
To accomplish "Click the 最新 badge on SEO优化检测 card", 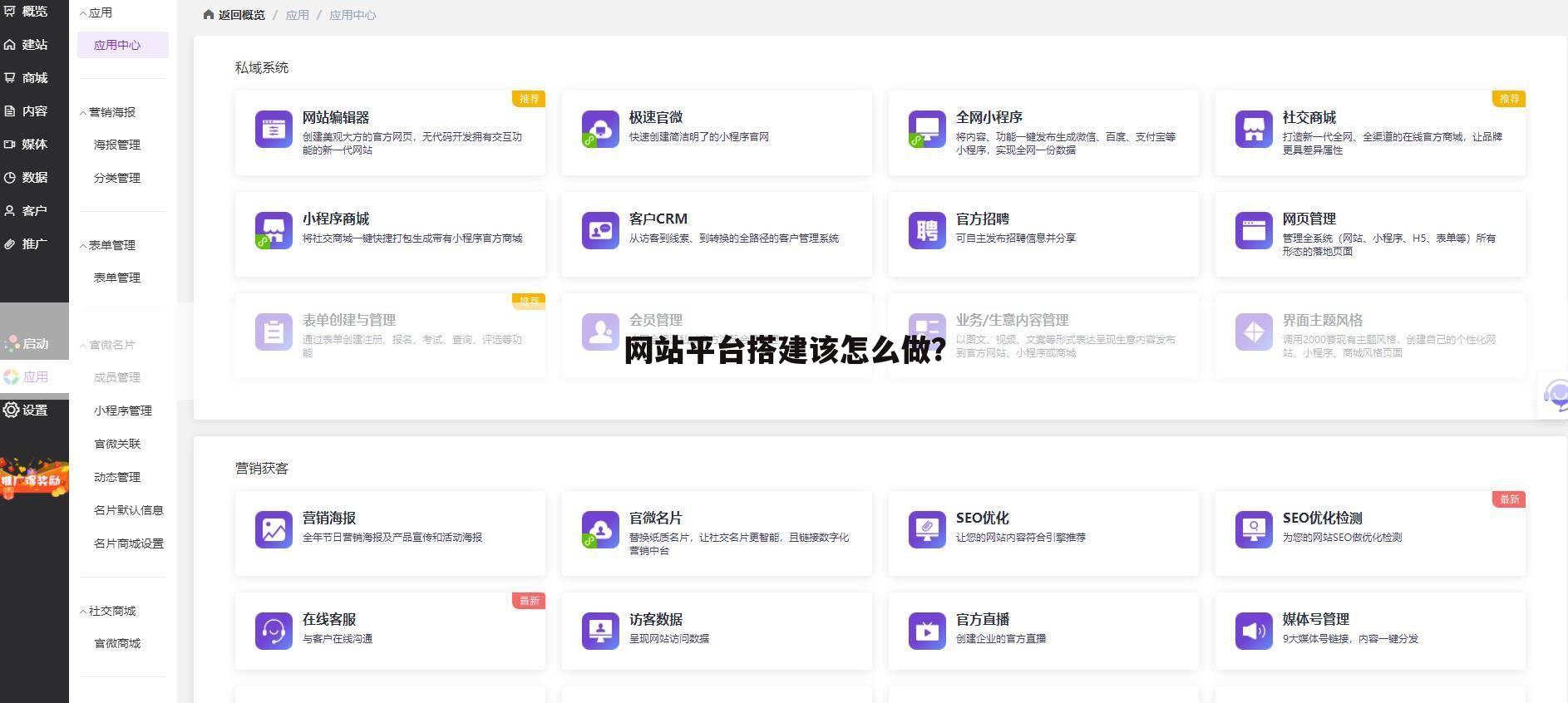I will tap(1509, 499).
